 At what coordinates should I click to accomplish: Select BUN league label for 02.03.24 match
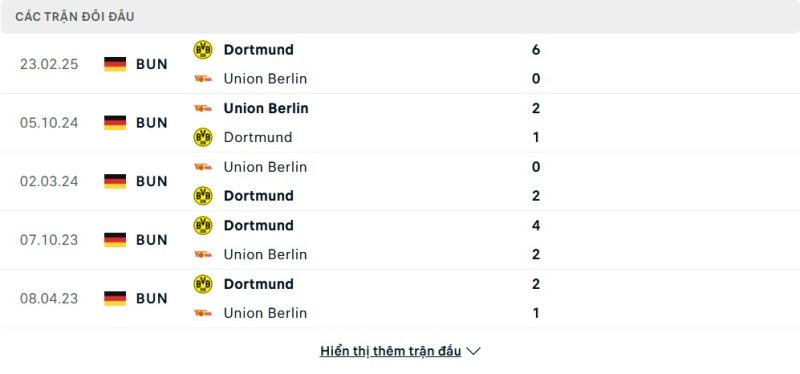tap(152, 181)
